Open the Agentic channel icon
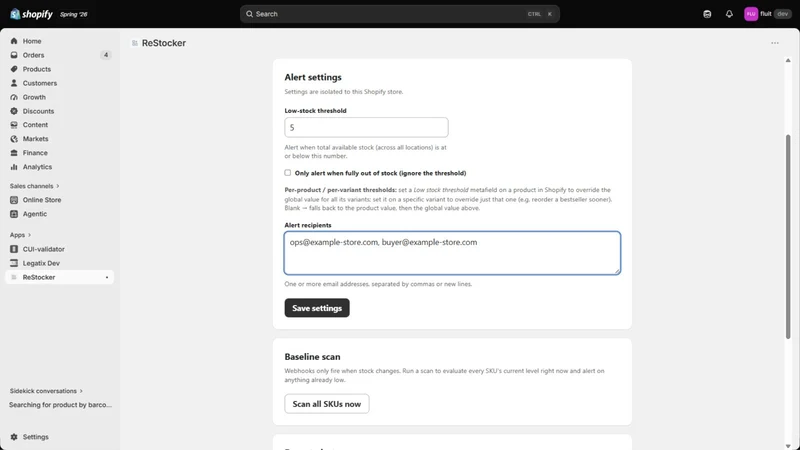The image size is (800, 450). pos(14,214)
